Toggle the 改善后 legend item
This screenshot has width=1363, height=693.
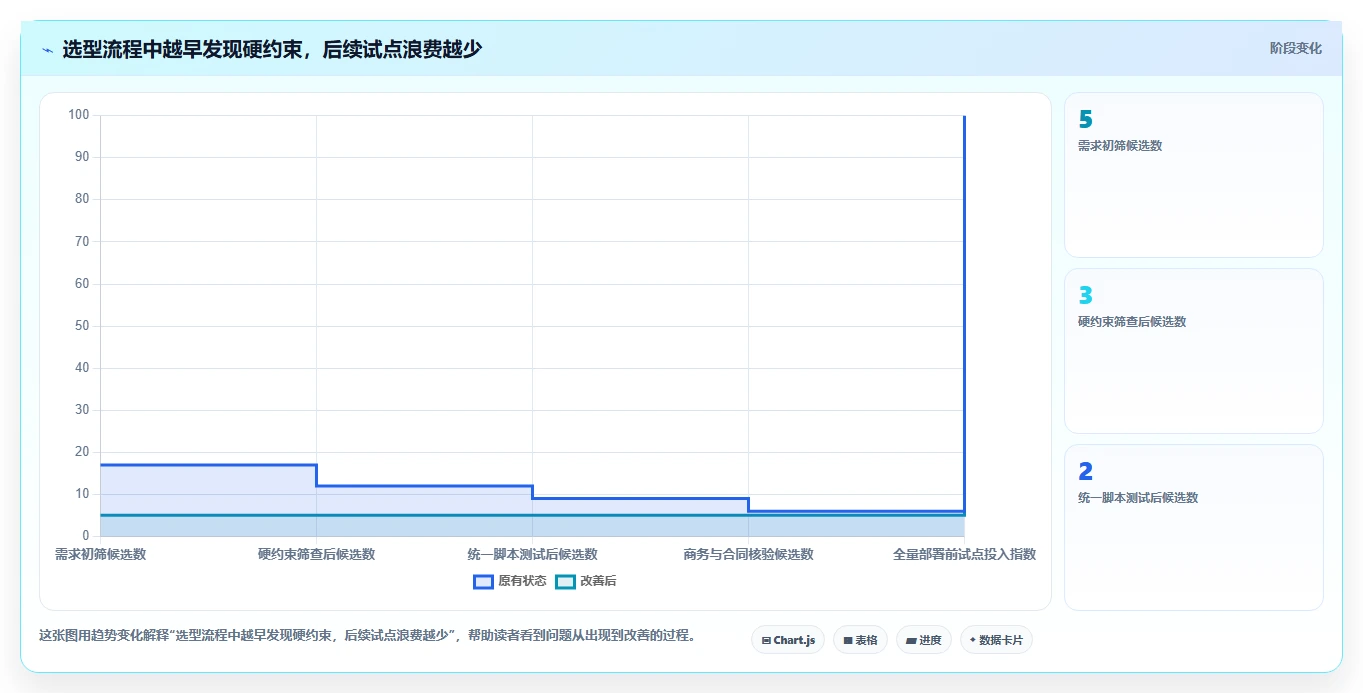tap(586, 581)
